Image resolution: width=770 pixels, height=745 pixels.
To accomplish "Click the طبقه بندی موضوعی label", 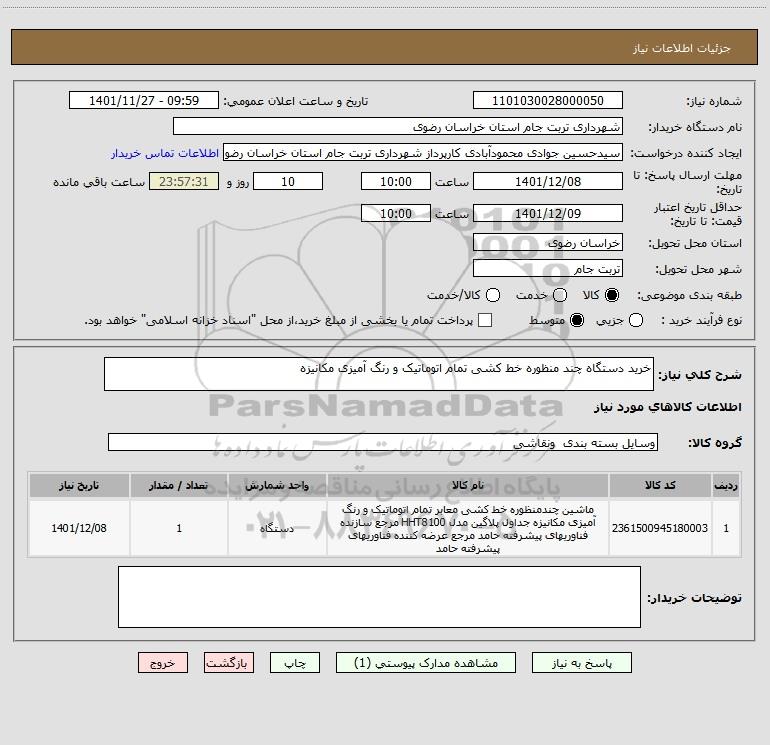I will [x=689, y=295].
